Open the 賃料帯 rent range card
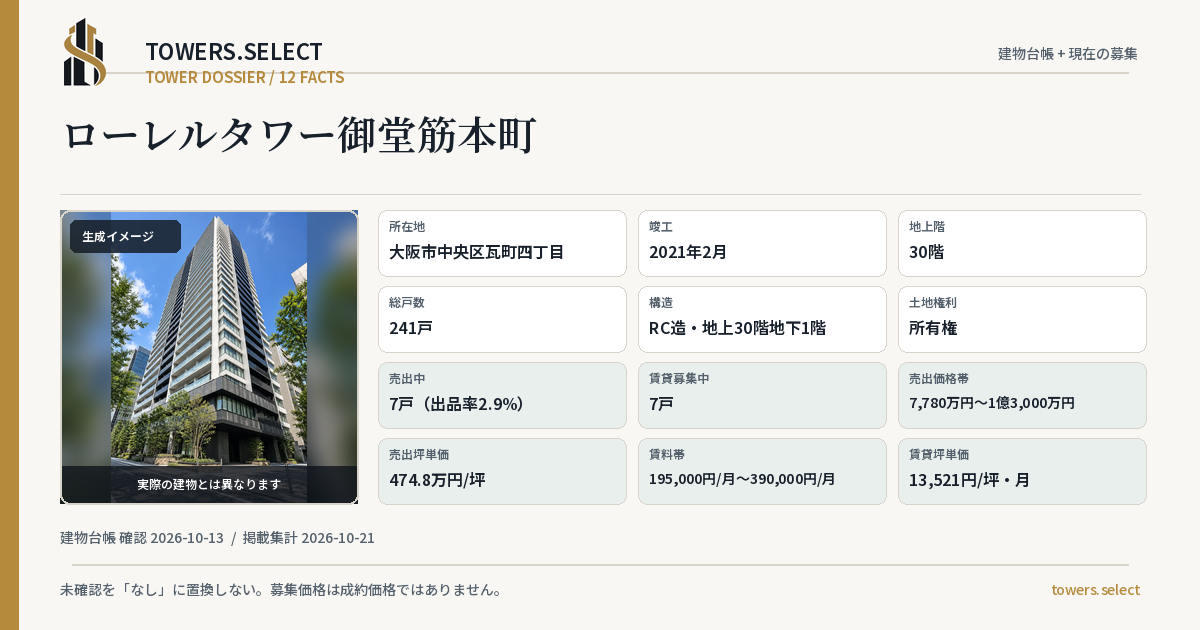The height and width of the screenshot is (630, 1200). (762, 471)
